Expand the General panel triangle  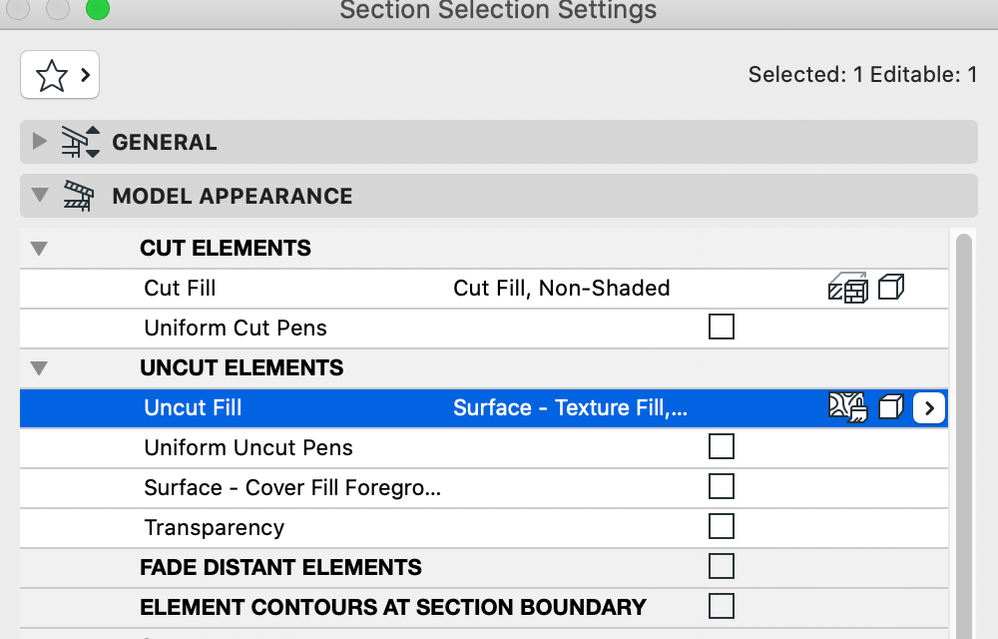pos(39,141)
